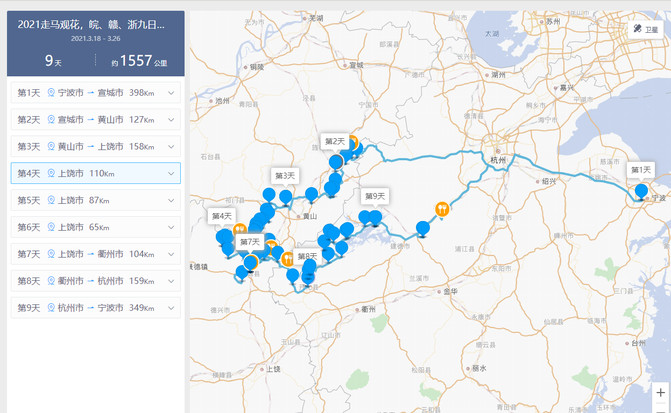Click the 第4天 label on the map

221,215
